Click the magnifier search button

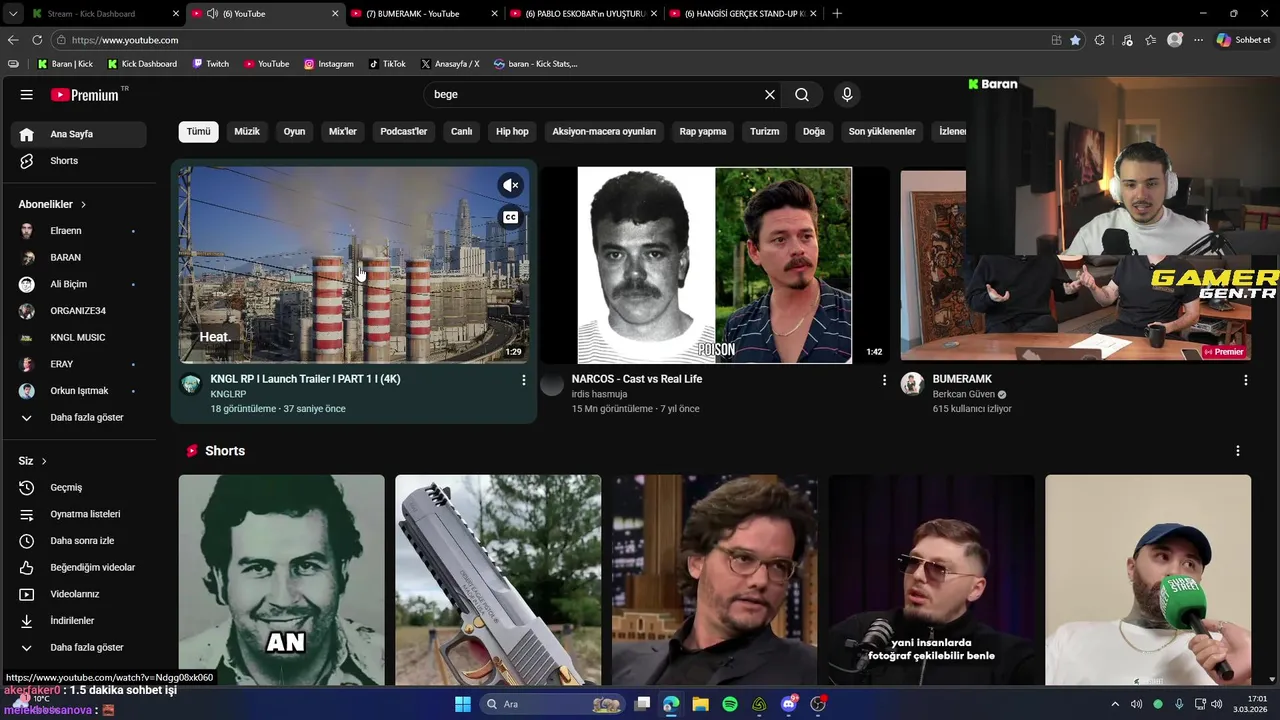pos(802,95)
